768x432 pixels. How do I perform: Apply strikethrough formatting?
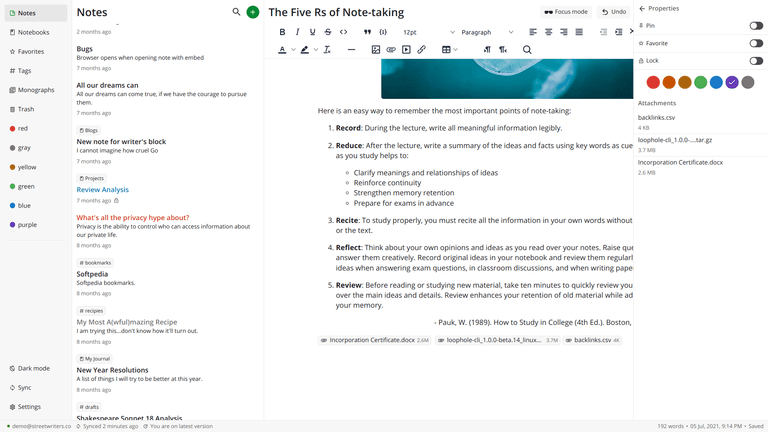point(328,32)
